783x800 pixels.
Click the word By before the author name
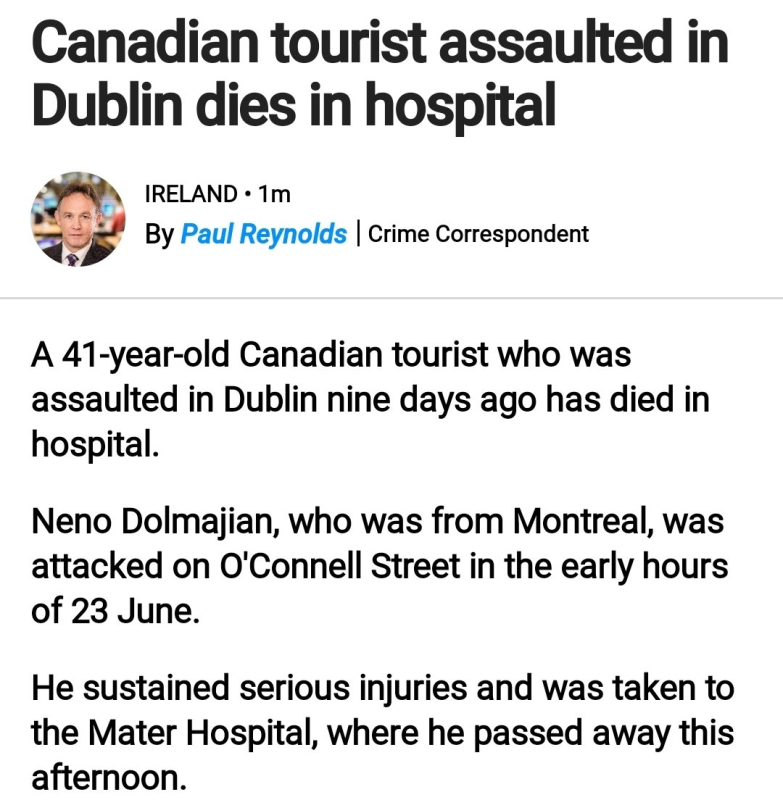159,234
